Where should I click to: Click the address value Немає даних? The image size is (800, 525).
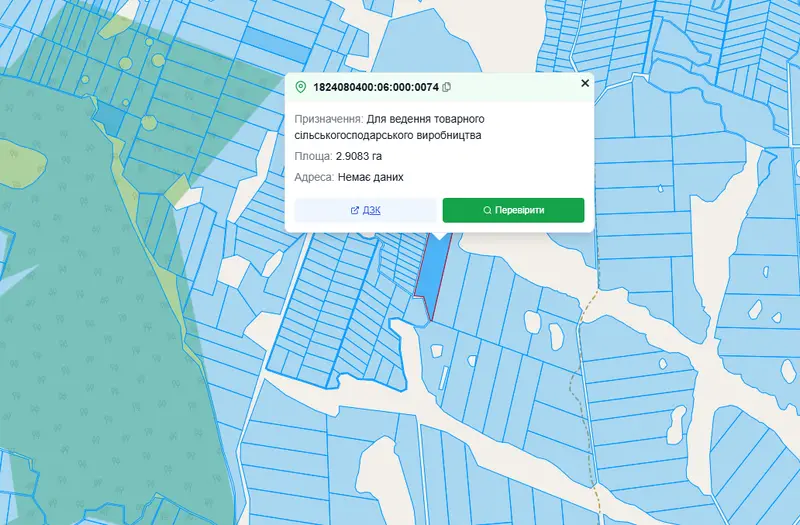(370, 177)
